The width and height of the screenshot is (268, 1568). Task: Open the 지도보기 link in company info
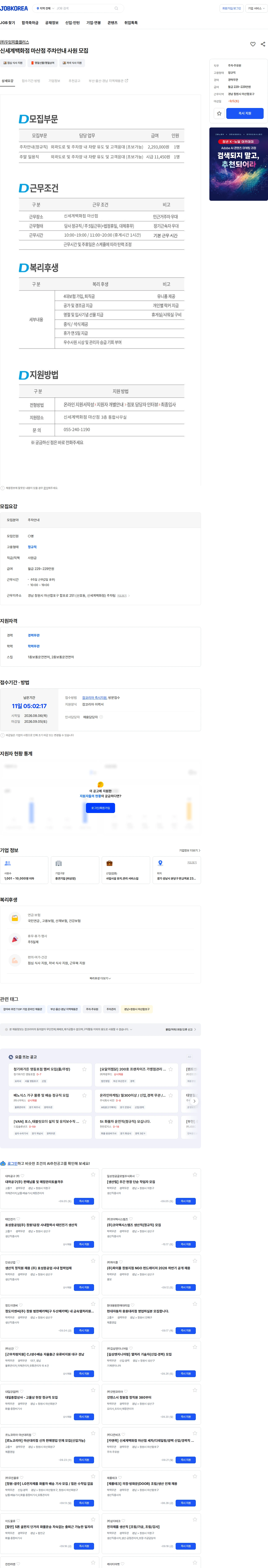192,863
